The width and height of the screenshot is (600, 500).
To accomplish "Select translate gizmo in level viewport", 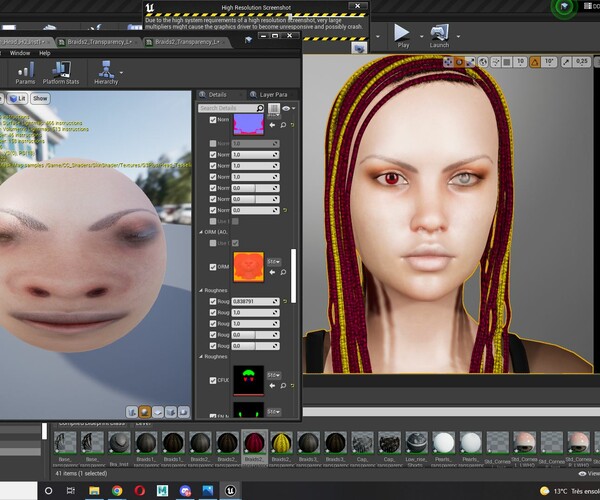I will 448,62.
